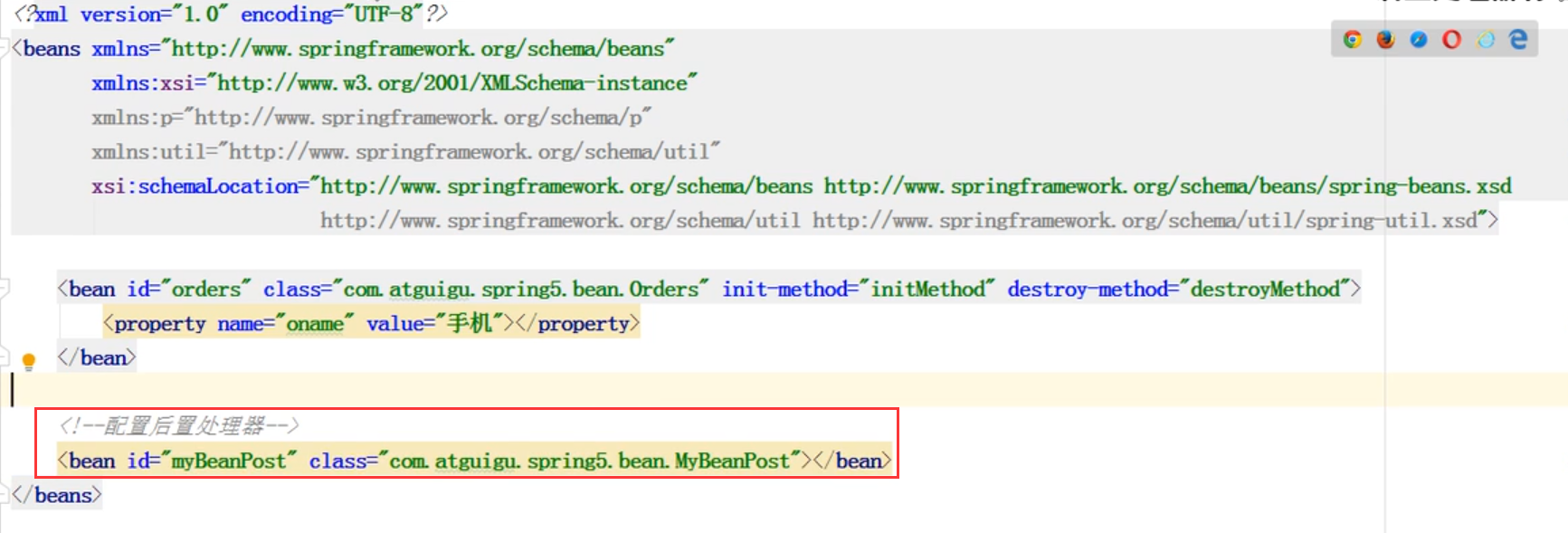Screen dimensions: 1568x533
Task: Click the closing </property> tag
Action: click(577, 323)
